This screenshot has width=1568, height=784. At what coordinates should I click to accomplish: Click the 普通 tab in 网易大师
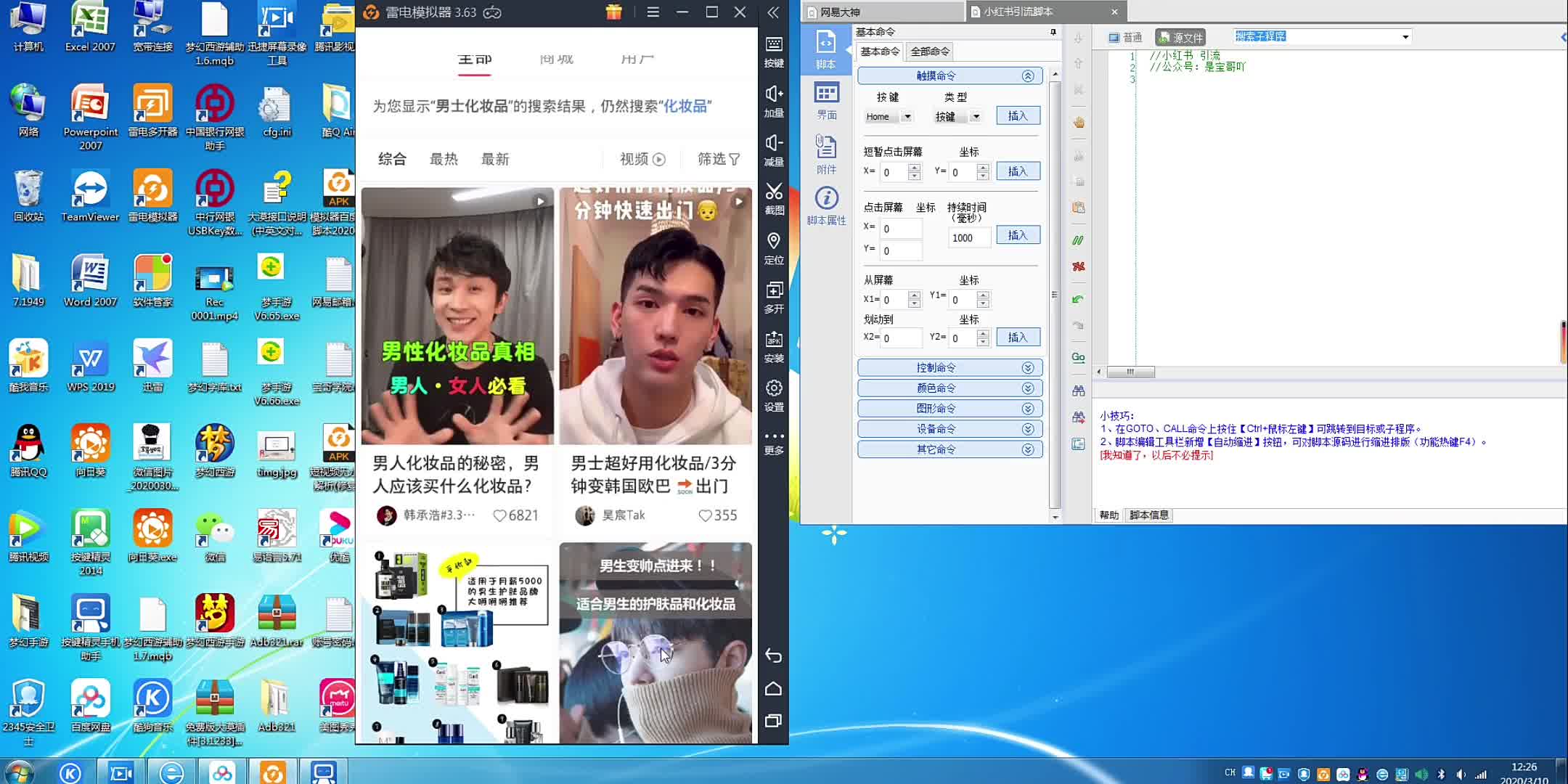tap(1127, 37)
